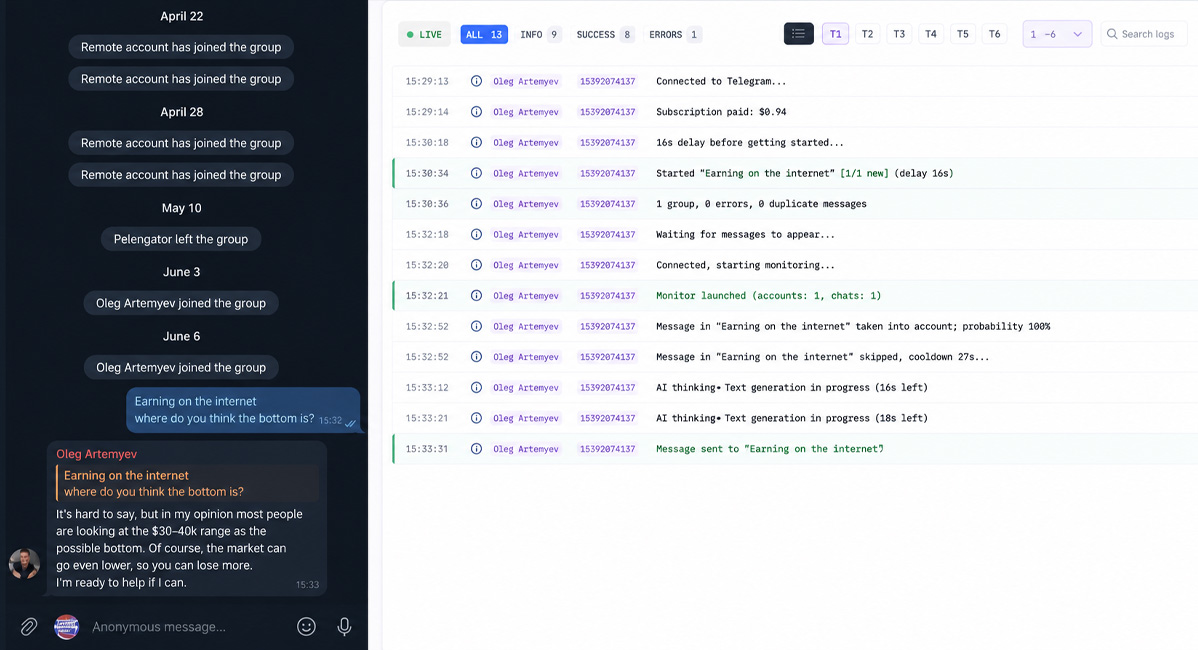Click log text 'Monitor launched (accounts: 1, chats: 1)'

pyautogui.click(x=769, y=296)
